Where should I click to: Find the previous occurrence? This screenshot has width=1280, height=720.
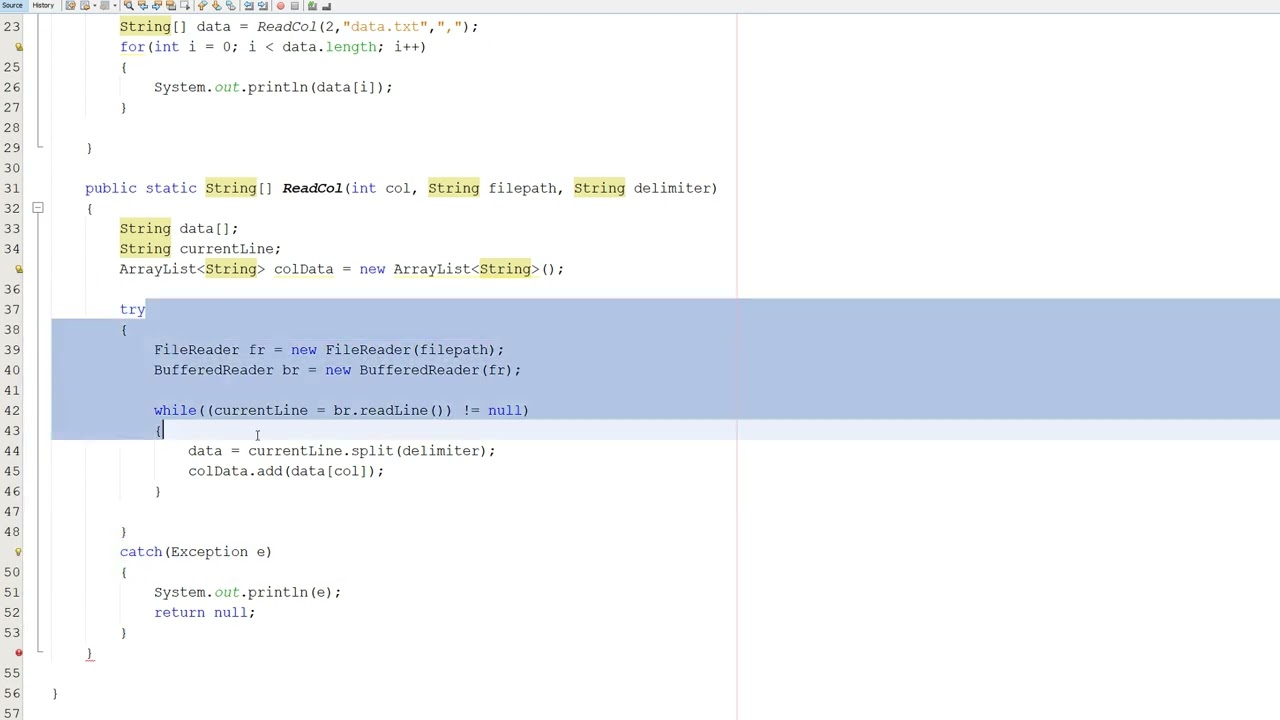tap(143, 5)
